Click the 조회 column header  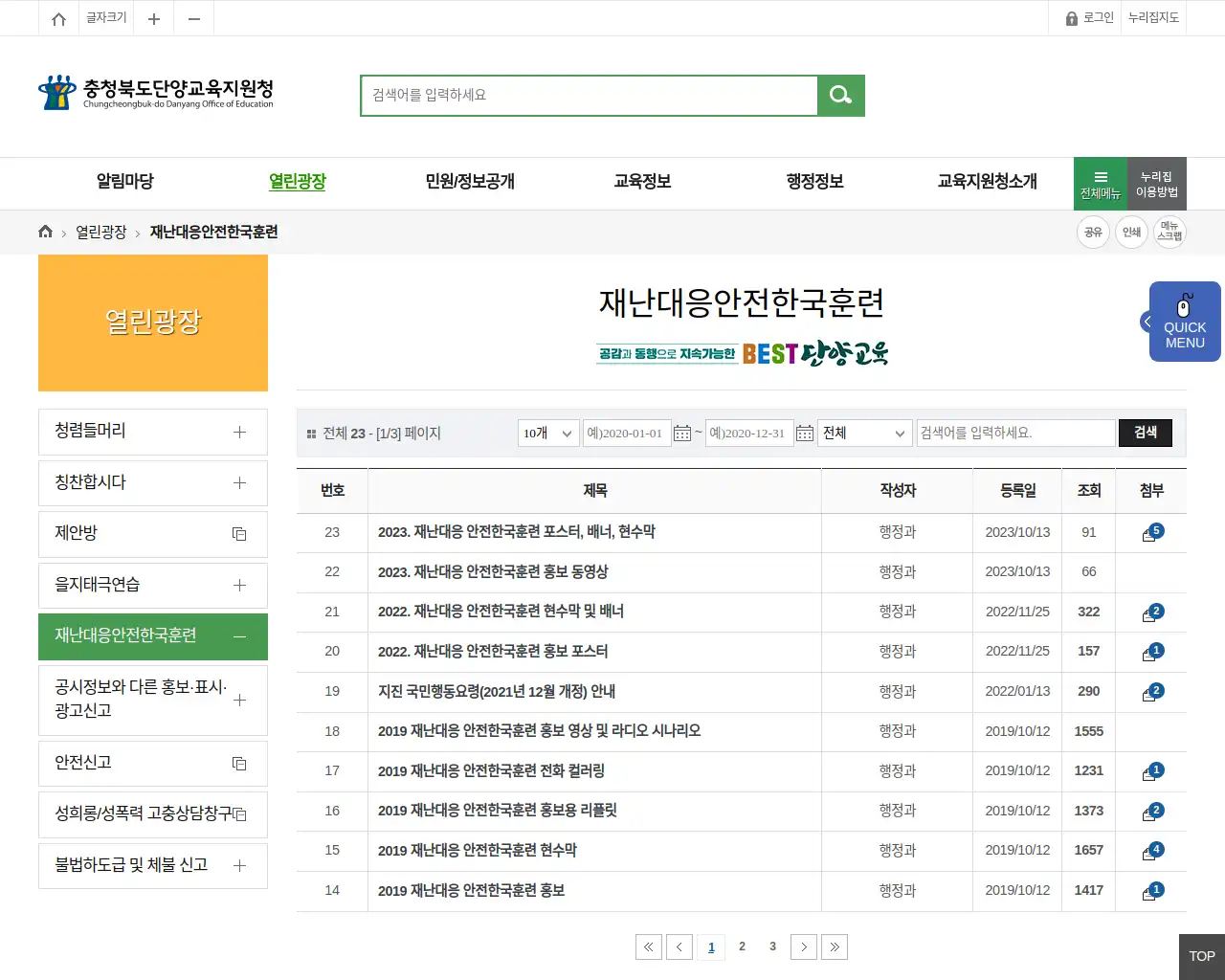click(1089, 491)
